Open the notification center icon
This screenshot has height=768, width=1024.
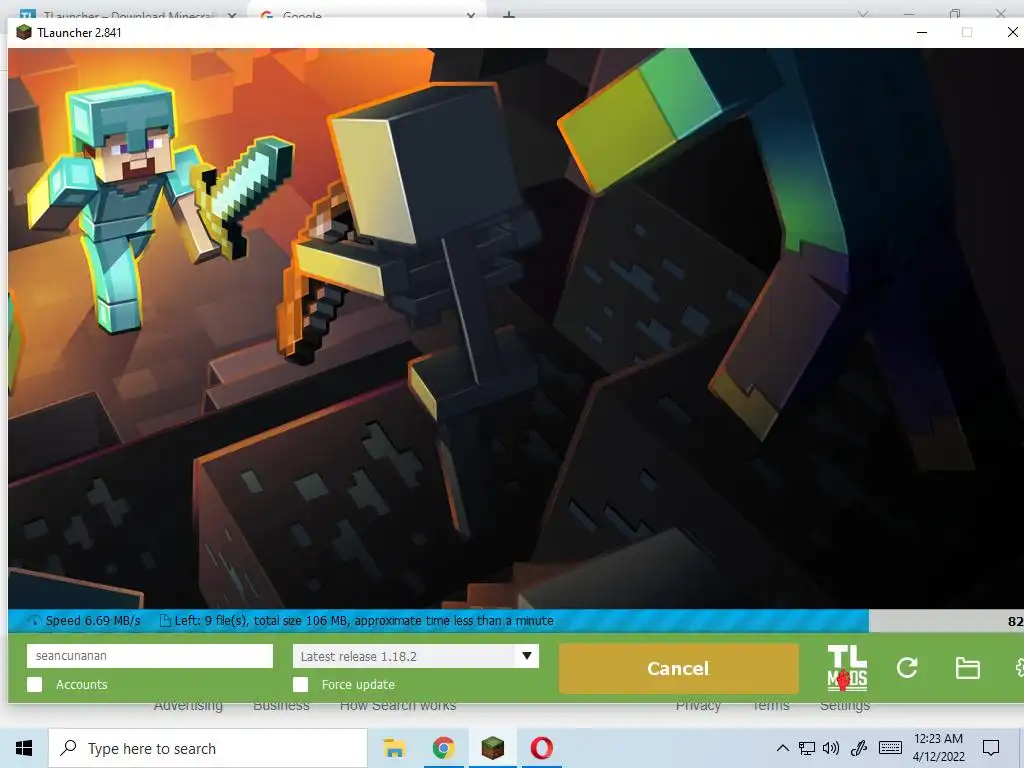click(x=991, y=748)
